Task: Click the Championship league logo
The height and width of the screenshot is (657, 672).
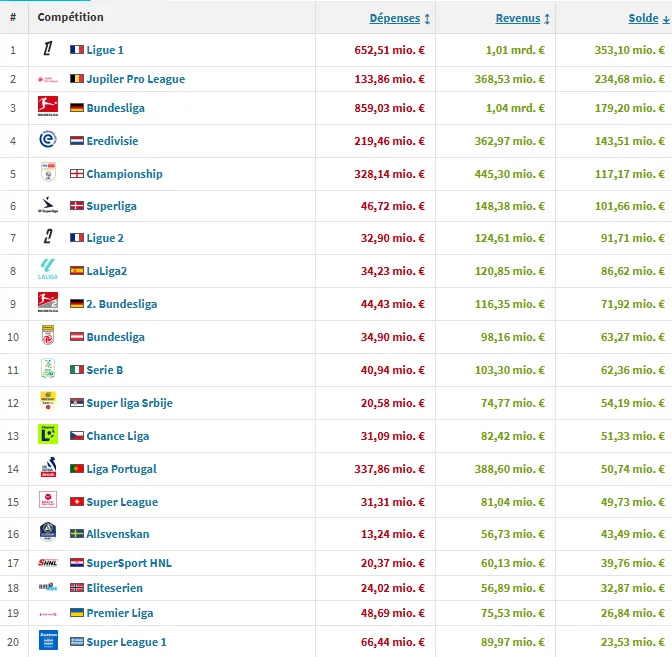Action: pyautogui.click(x=47, y=173)
